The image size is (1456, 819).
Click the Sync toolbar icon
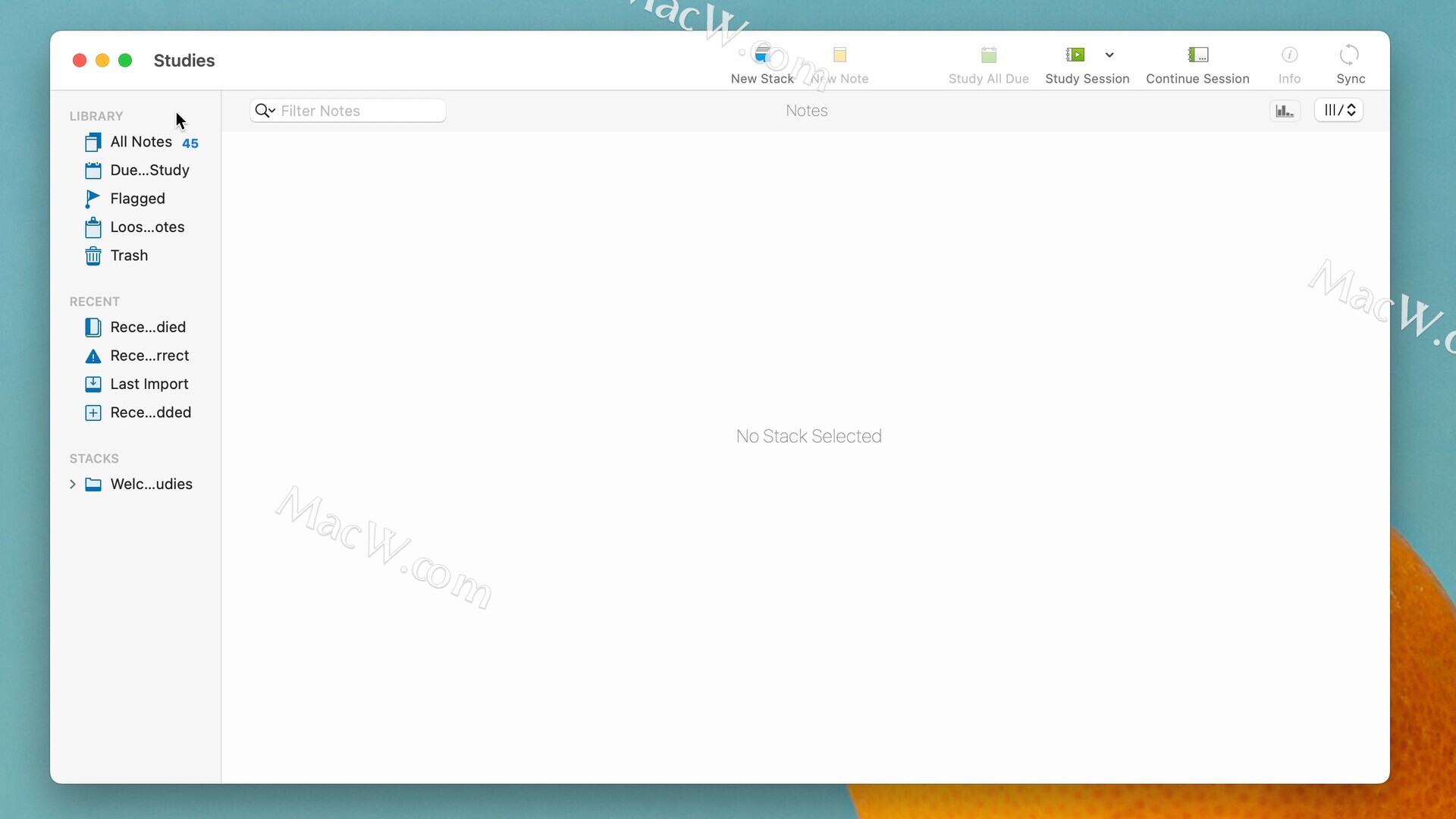pos(1350,55)
